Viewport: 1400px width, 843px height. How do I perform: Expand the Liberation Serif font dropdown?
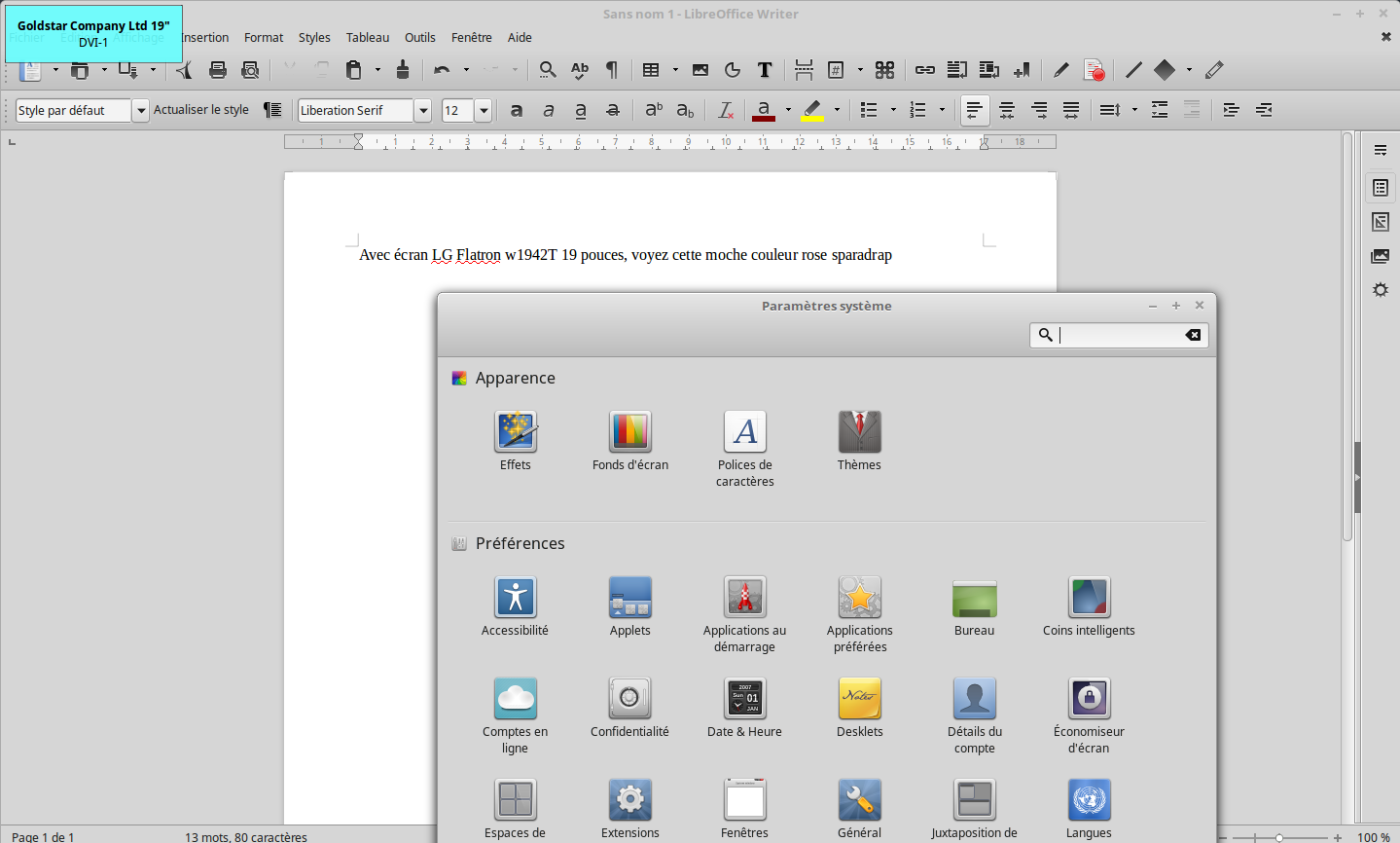[x=423, y=110]
